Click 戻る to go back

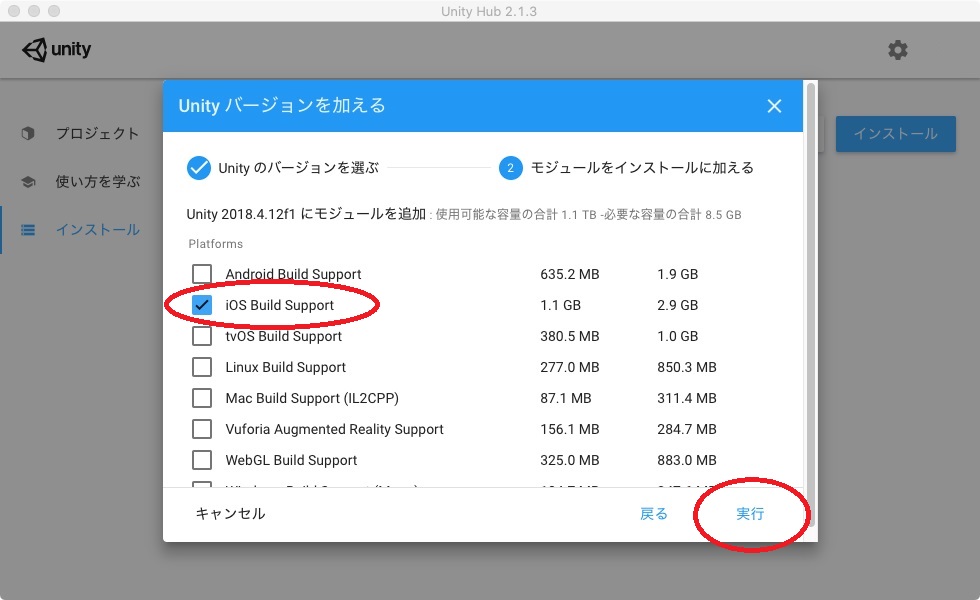pyautogui.click(x=654, y=514)
